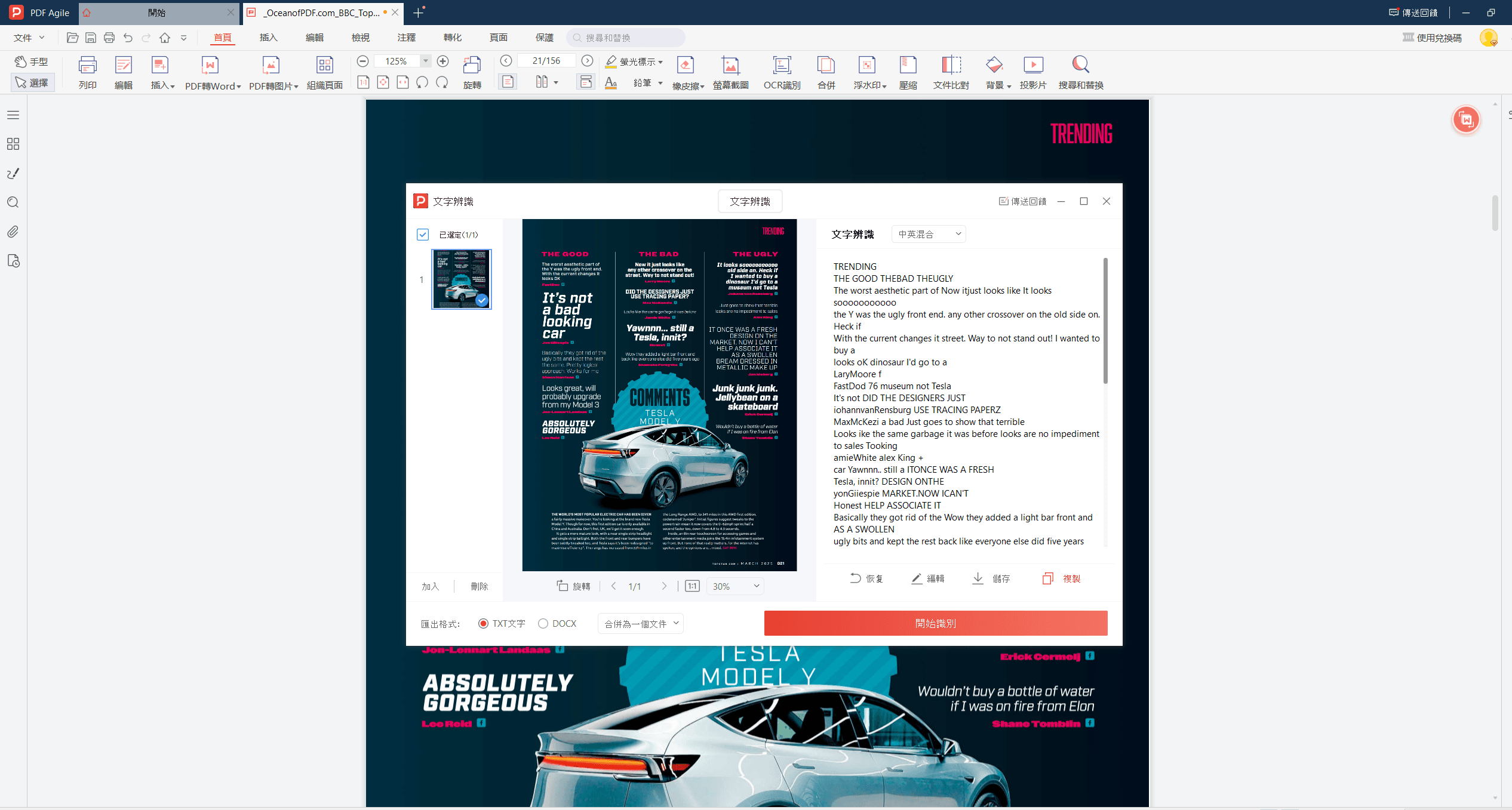The width and height of the screenshot is (1512, 810).
Task: Switch to the 插入 ribbon tab
Action: 268,38
